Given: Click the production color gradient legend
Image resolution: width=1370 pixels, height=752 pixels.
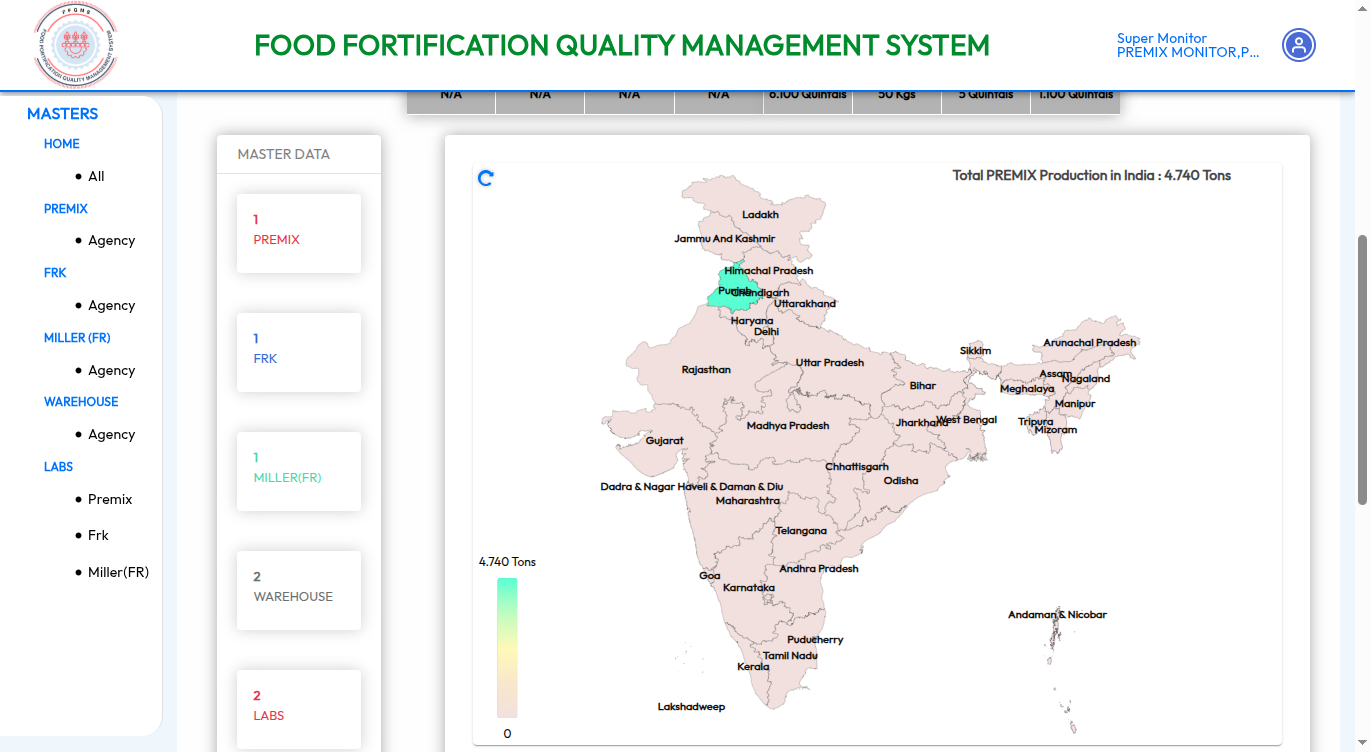Looking at the screenshot, I should click(x=507, y=647).
